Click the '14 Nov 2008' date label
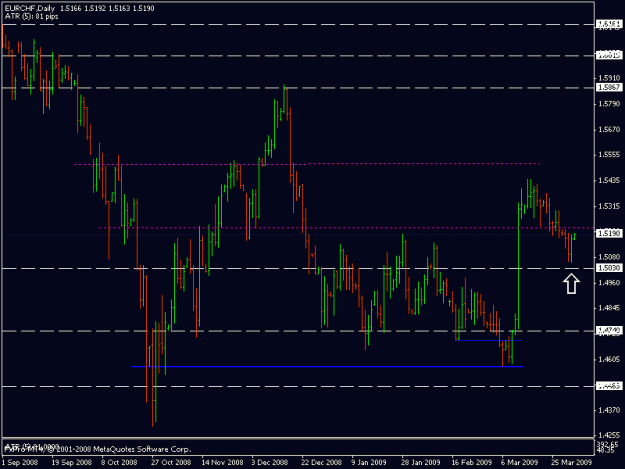 tap(222, 462)
